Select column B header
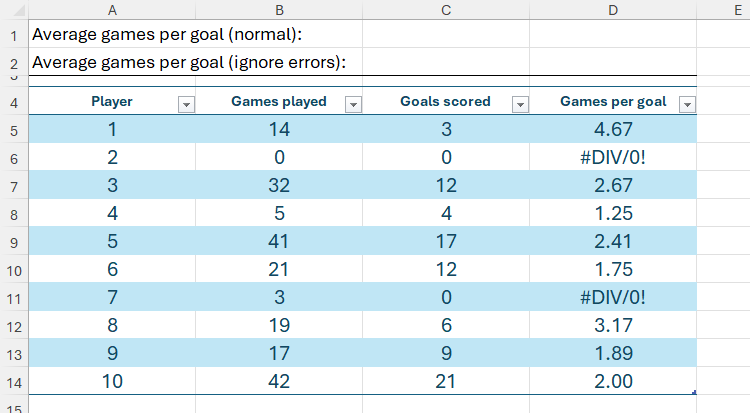Viewport: 750px width, 413px height. click(x=279, y=9)
